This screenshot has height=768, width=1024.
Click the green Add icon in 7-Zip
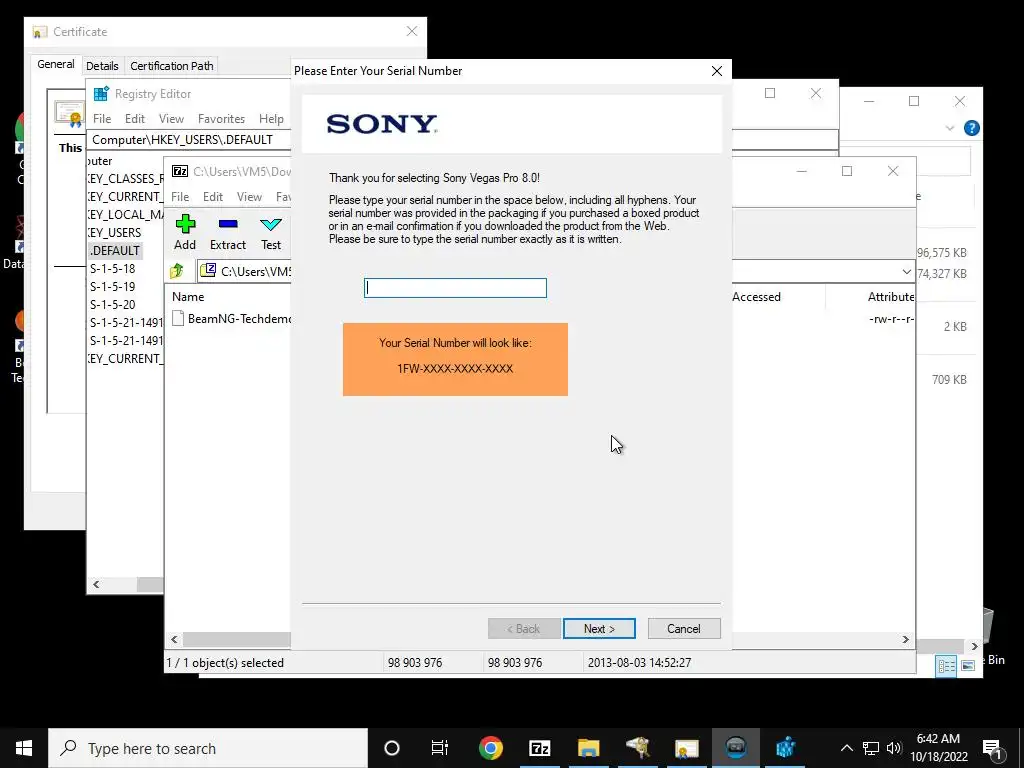pyautogui.click(x=185, y=224)
